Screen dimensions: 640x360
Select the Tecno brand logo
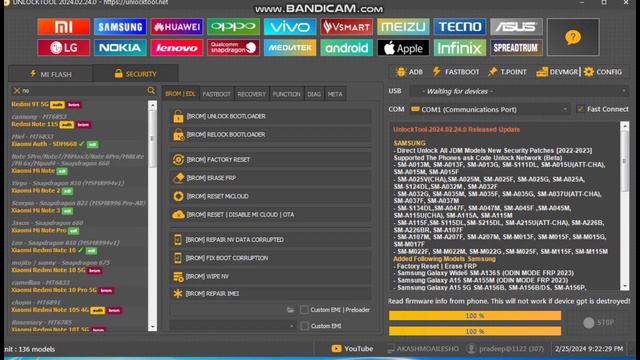click(460, 27)
